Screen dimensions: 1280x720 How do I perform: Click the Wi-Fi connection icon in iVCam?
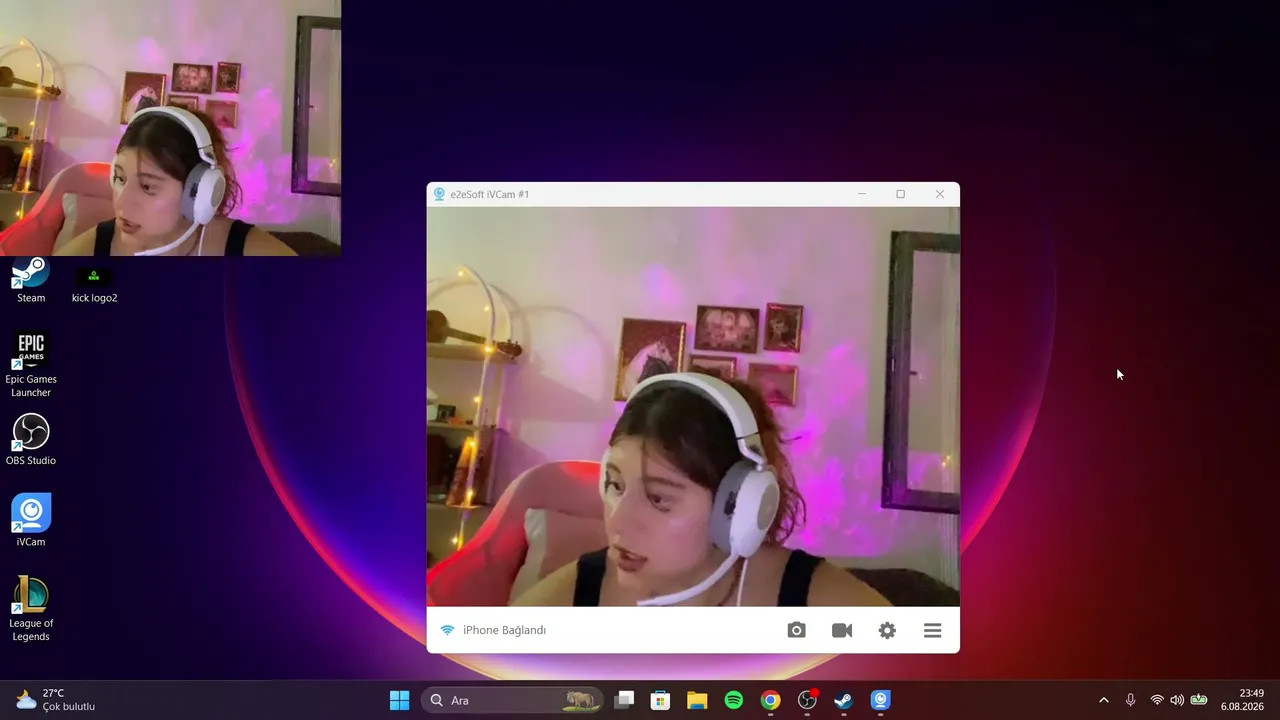[447, 630]
